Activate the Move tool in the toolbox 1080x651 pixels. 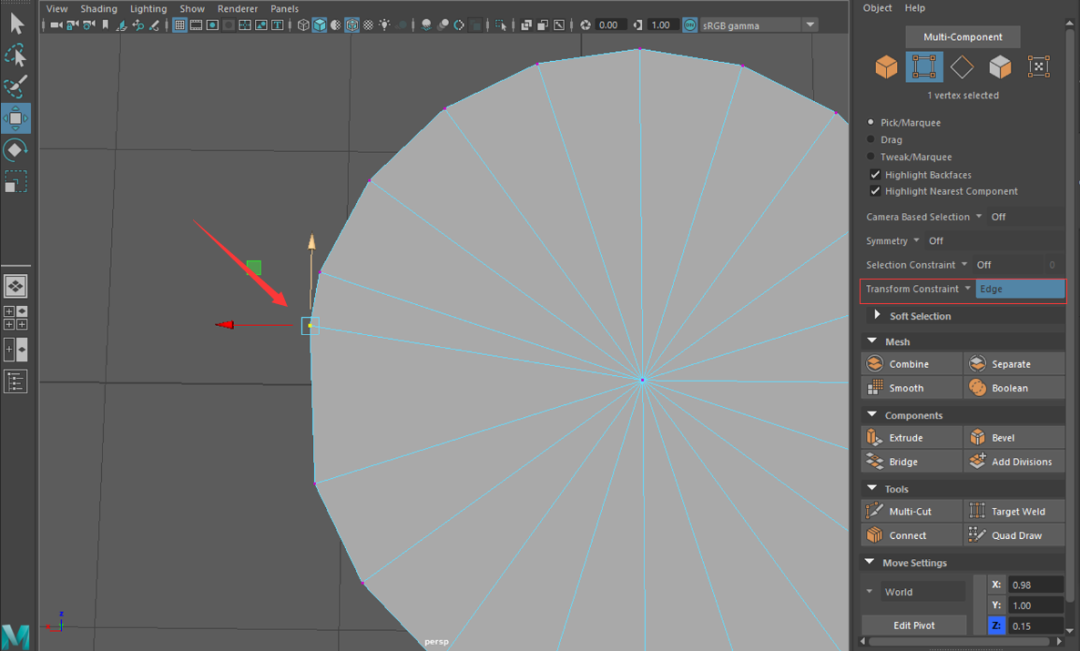tap(15, 118)
